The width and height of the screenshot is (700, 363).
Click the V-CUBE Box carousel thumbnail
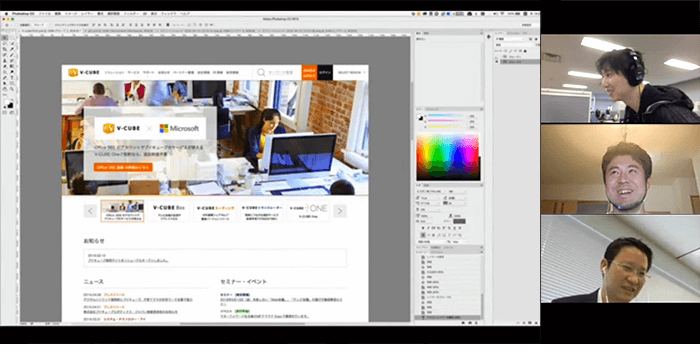coord(169,211)
